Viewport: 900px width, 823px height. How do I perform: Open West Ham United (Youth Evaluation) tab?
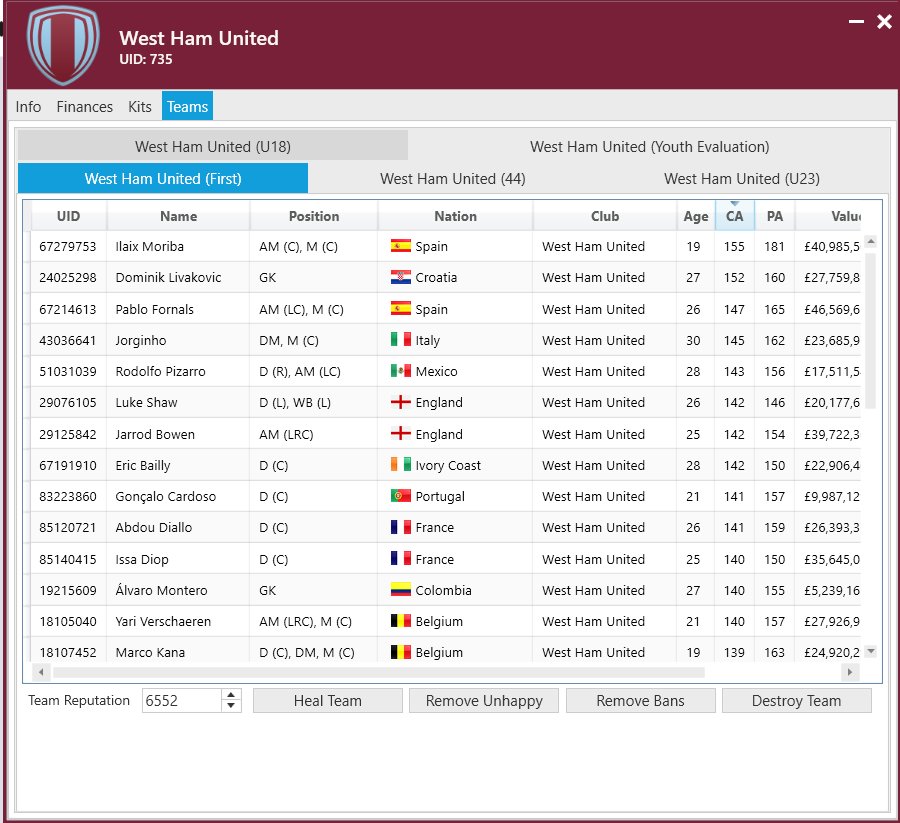click(x=649, y=146)
